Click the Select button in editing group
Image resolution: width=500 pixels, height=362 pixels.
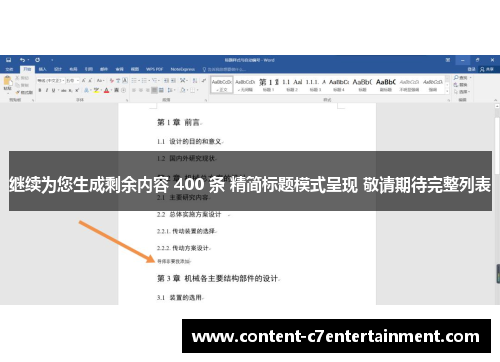tap(462, 92)
